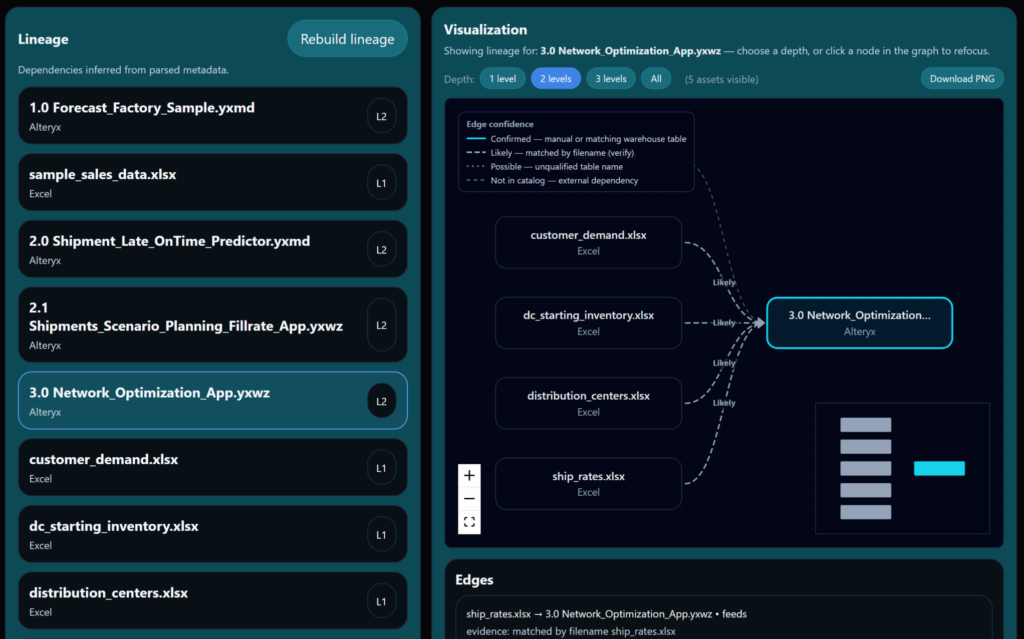The image size is (1024, 639).
Task: Click L1 badge on distribution_centers.xlsx list row
Action: pyautogui.click(x=381, y=601)
